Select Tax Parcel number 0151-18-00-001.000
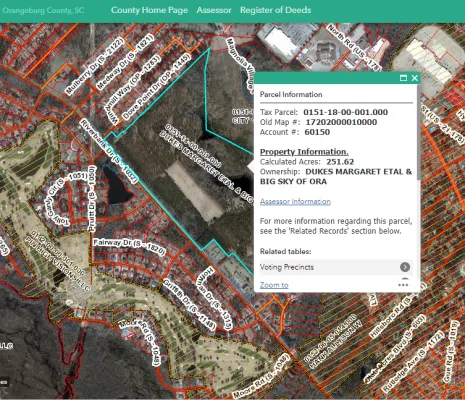This screenshot has height=400, width=465. (x=345, y=112)
